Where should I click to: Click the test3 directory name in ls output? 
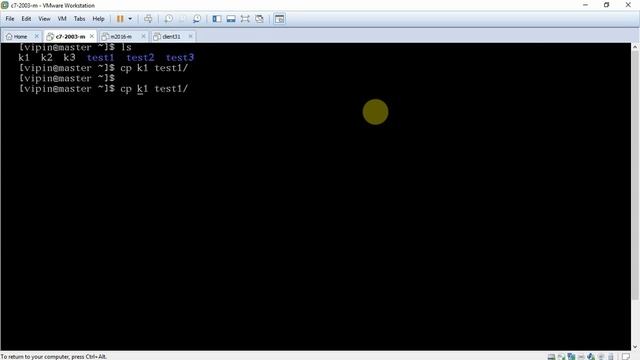point(180,58)
